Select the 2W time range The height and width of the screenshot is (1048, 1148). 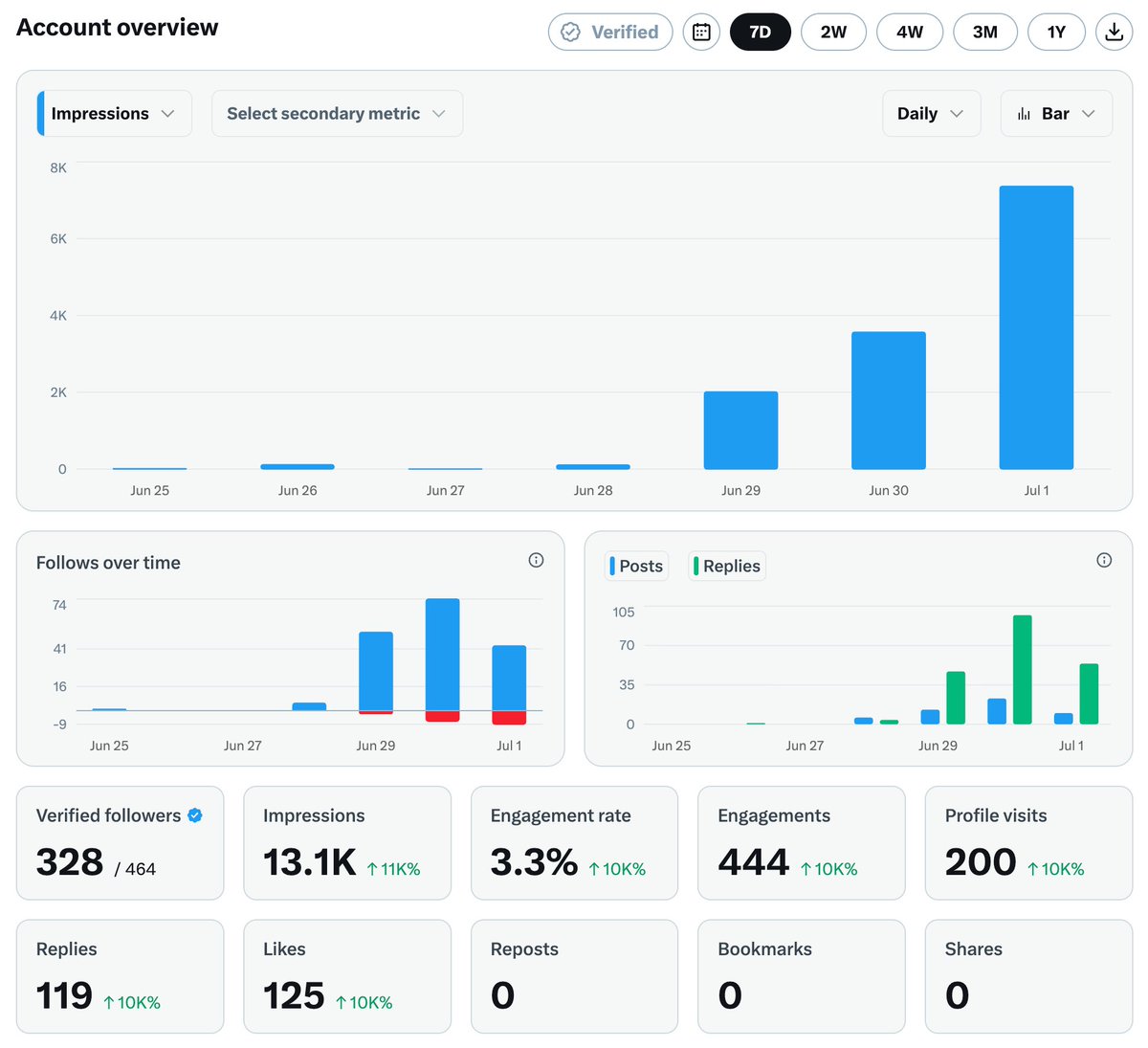[x=833, y=32]
